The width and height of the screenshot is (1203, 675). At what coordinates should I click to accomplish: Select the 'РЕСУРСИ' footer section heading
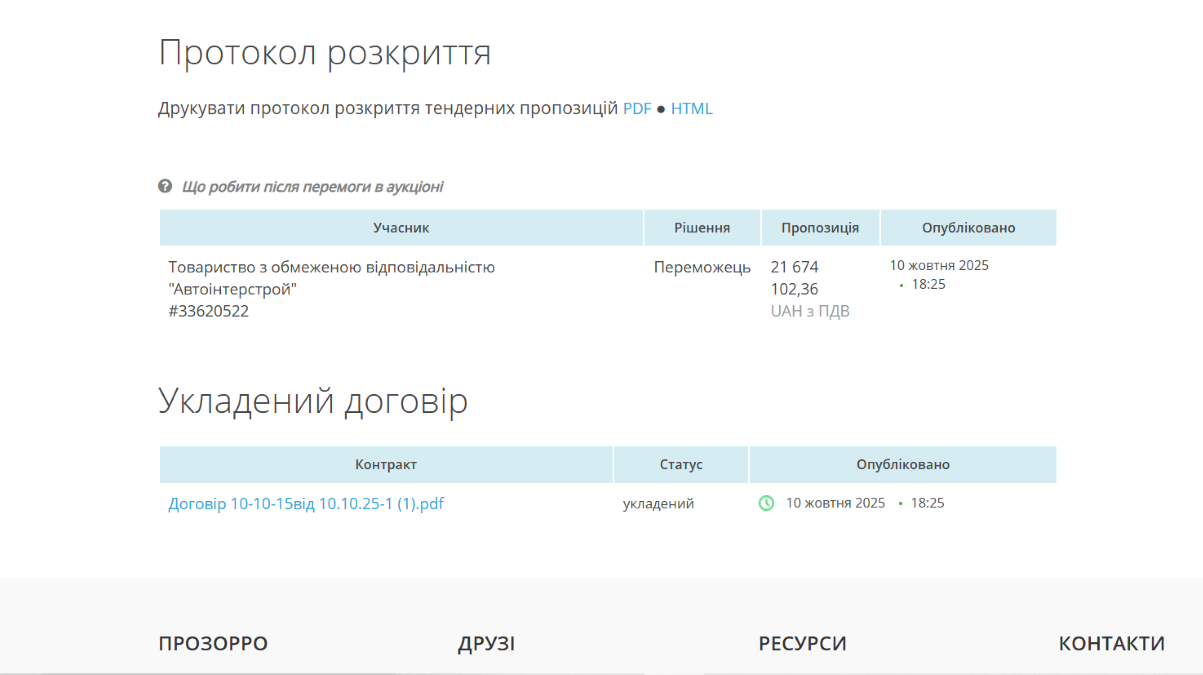click(802, 644)
